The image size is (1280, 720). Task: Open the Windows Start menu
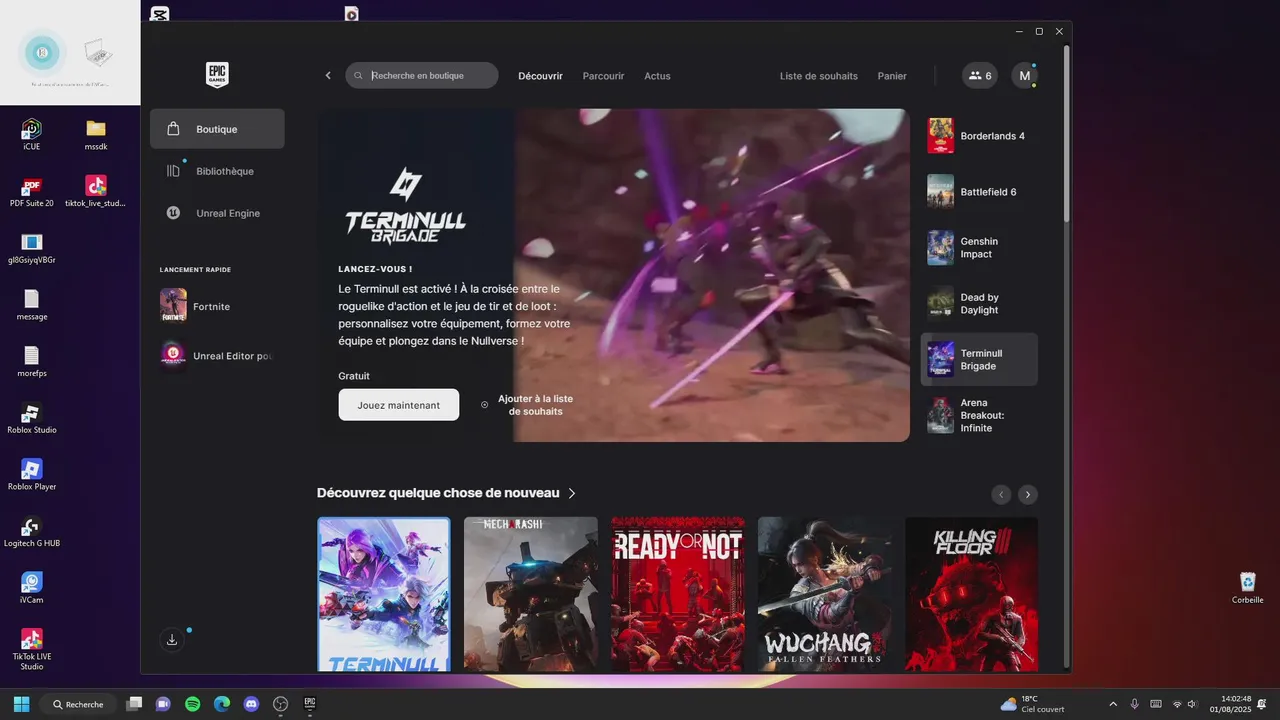click(21, 704)
